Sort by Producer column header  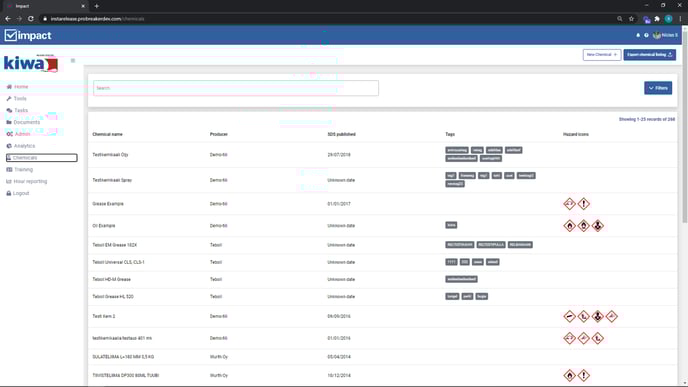[x=219, y=134]
